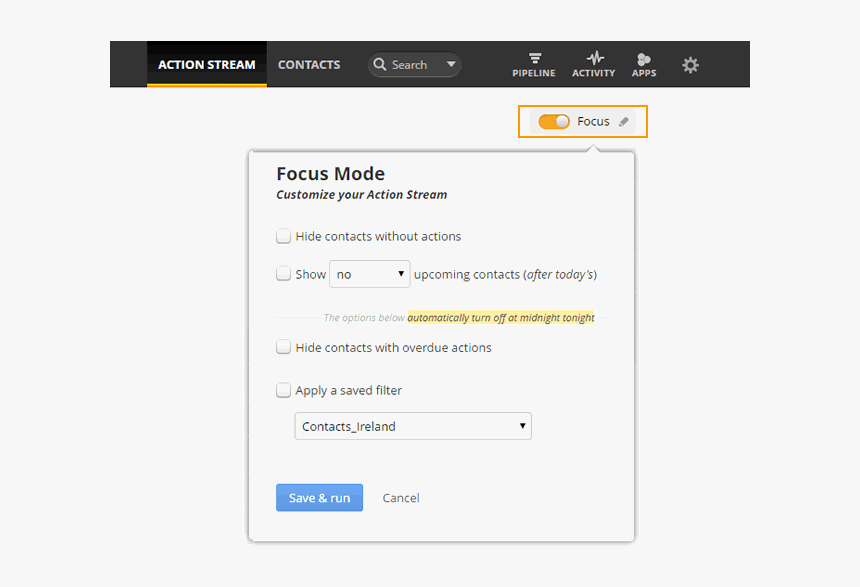
Task: Enable Apply a saved filter checkbox
Action: (284, 391)
